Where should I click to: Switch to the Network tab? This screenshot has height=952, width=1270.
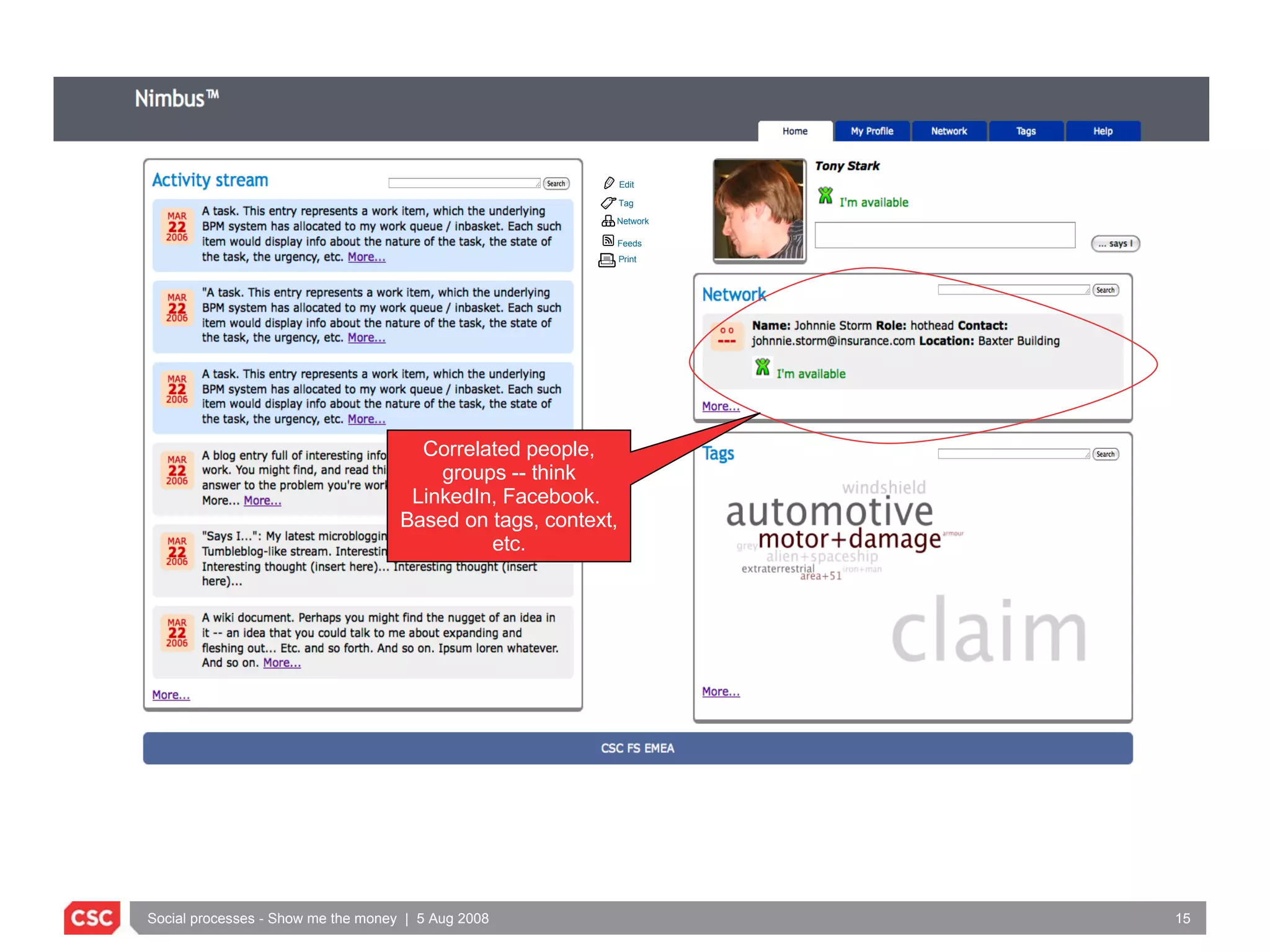tap(949, 131)
